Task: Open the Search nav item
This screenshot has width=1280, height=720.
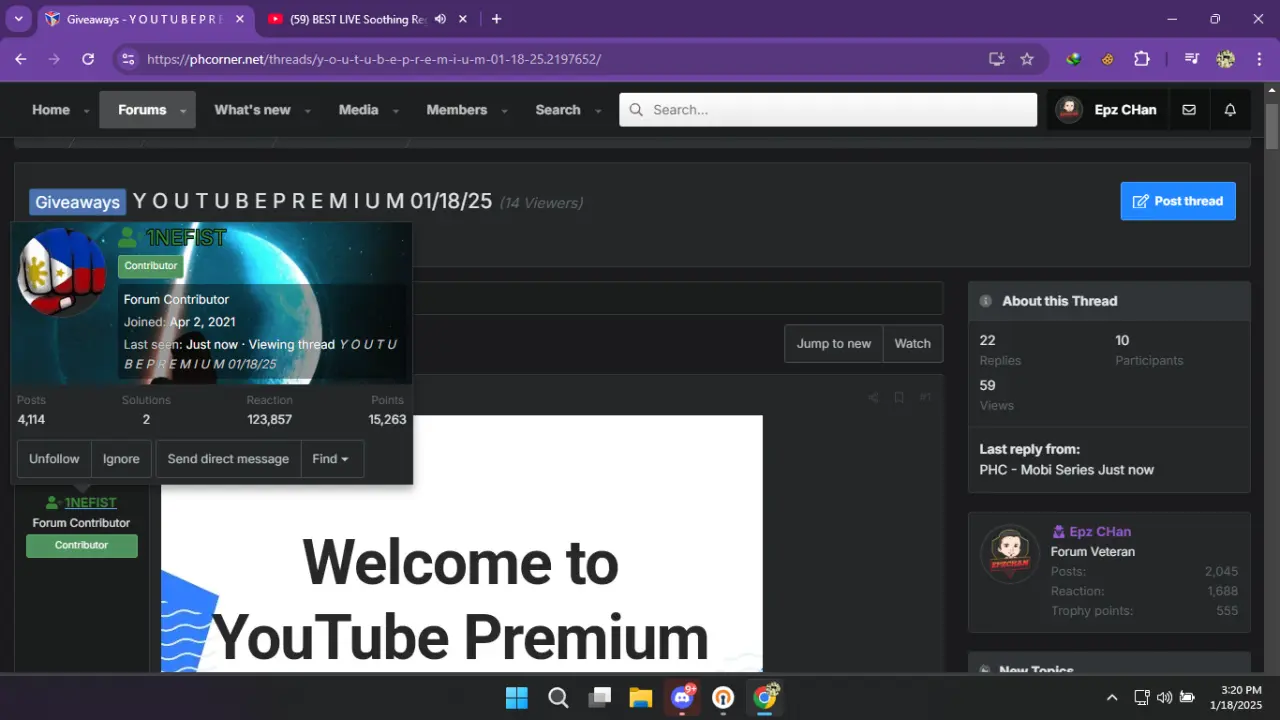Action: click(558, 110)
